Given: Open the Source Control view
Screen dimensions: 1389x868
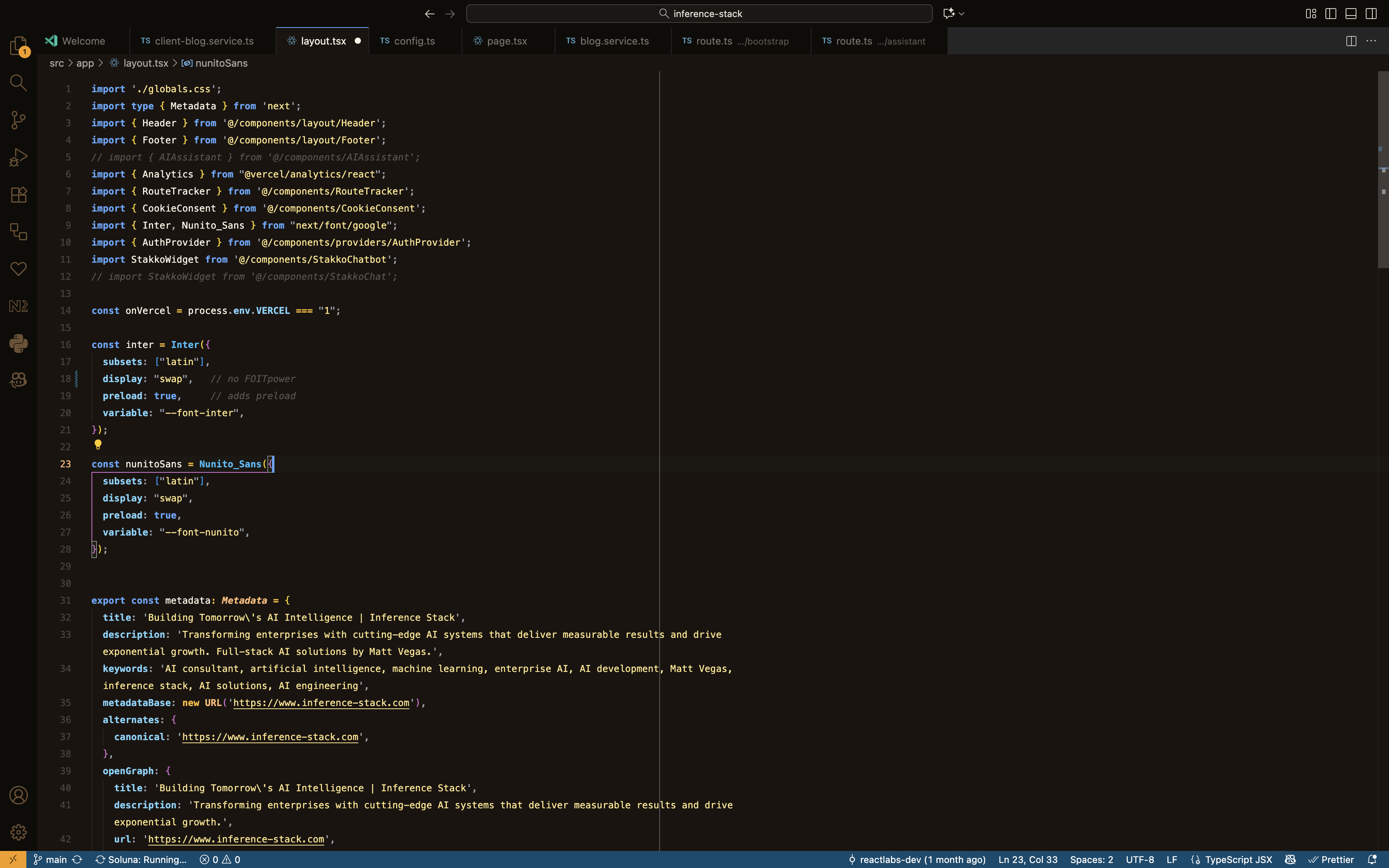Looking at the screenshot, I should (x=18, y=120).
